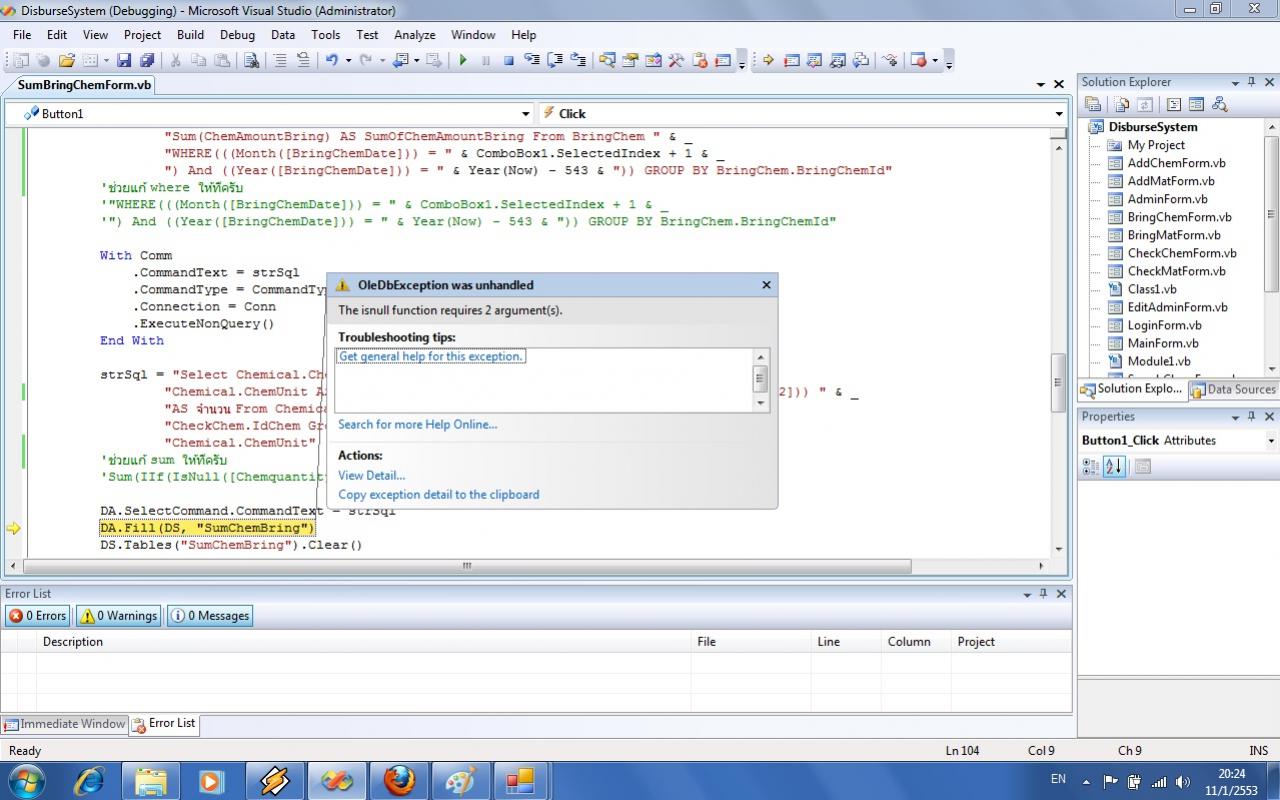1280x800 pixels.
Task: Select LoginForm.vb in Solution Explorer
Action: [1164, 325]
